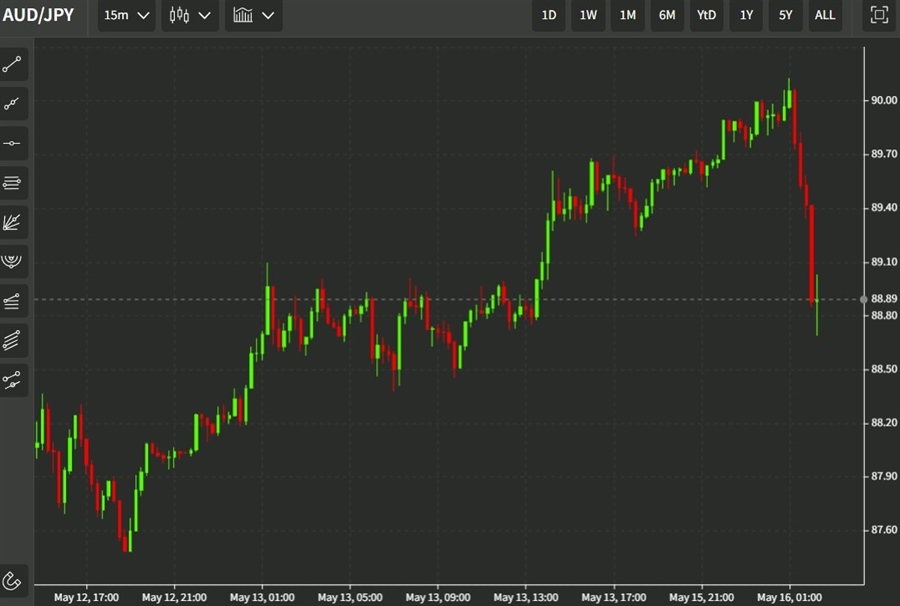
Task: Toggle the magnet snap tool
Action: click(x=12, y=581)
